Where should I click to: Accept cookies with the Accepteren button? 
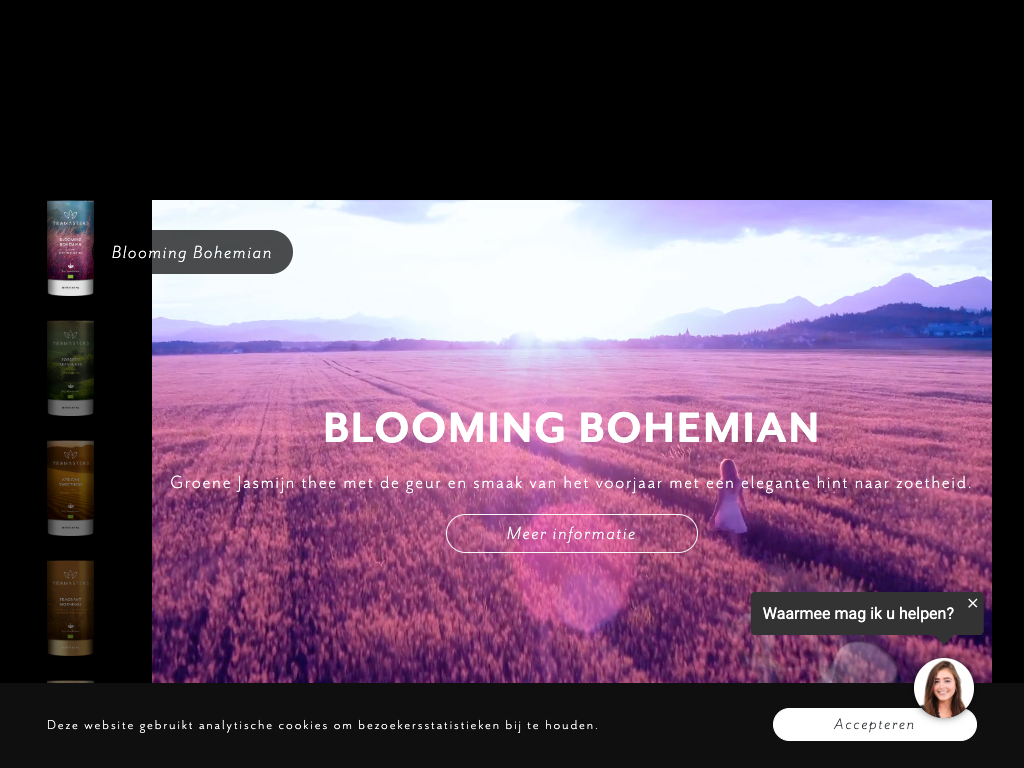point(874,724)
